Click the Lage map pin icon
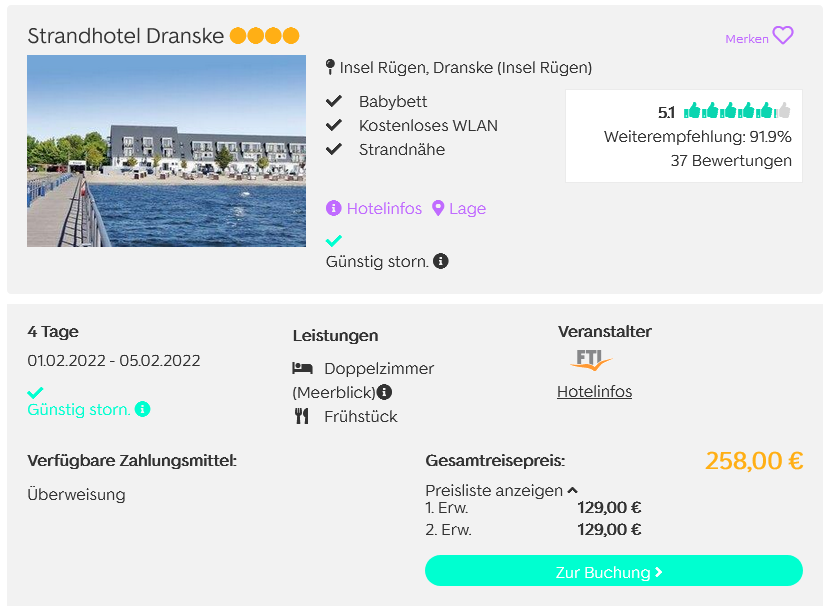The image size is (830, 613). point(438,209)
